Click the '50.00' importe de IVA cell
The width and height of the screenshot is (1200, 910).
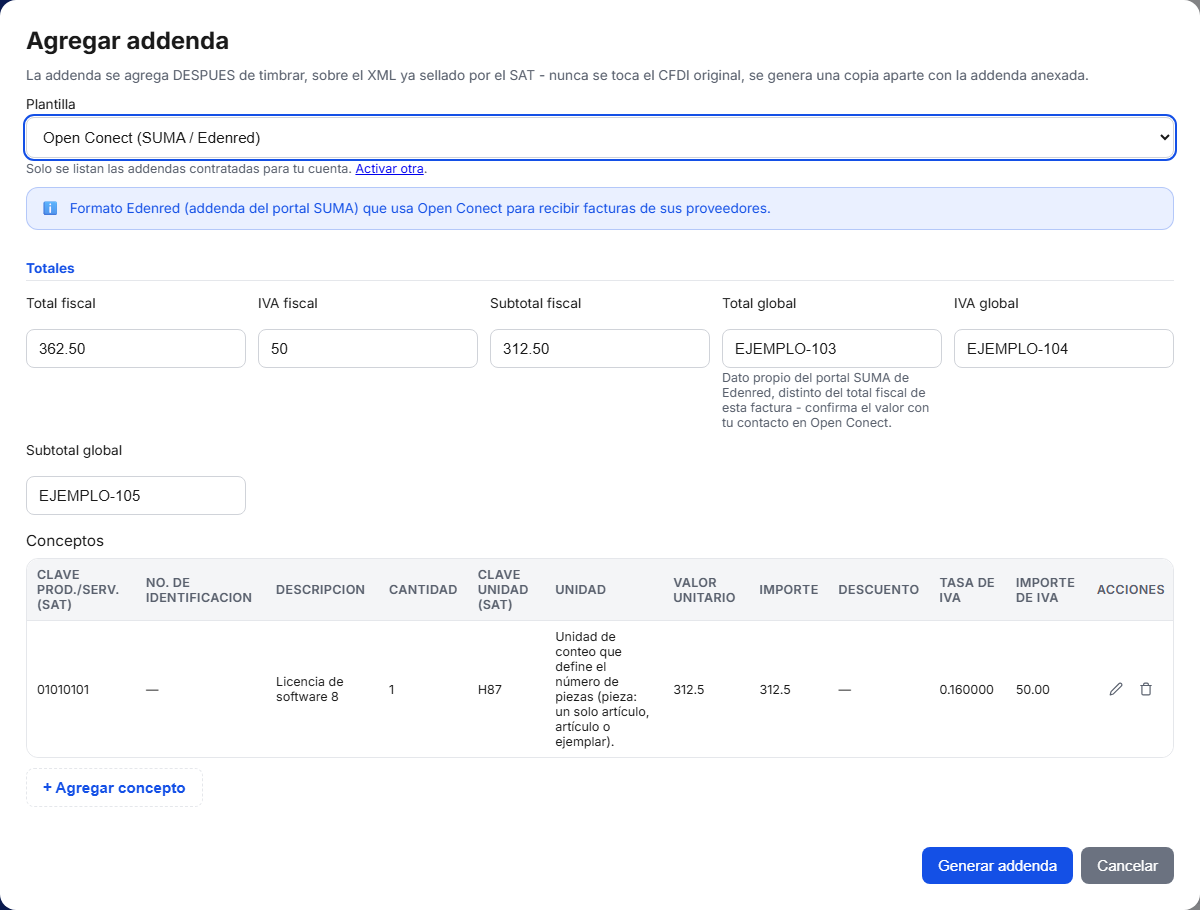click(x=1033, y=689)
